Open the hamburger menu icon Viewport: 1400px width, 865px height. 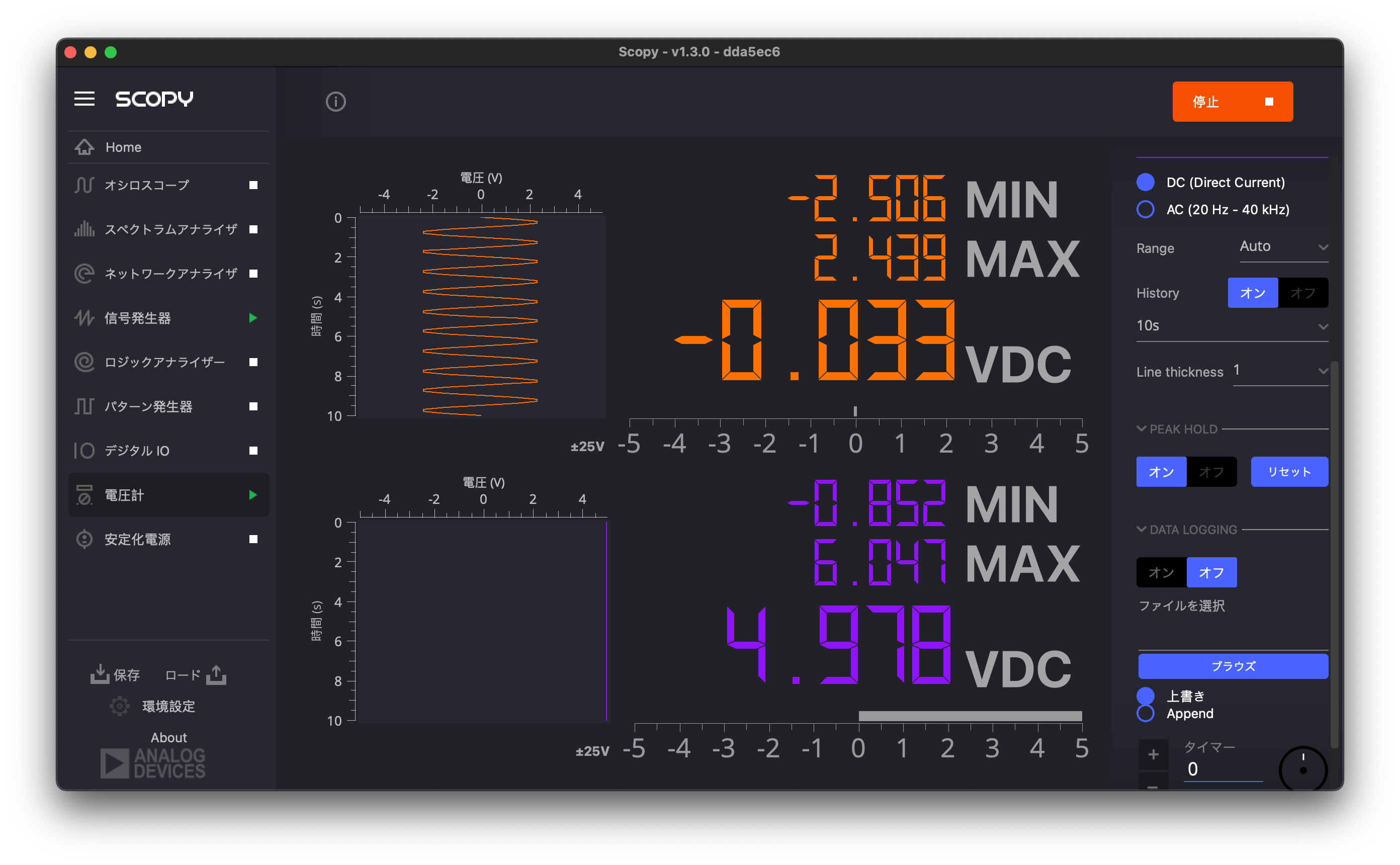[x=84, y=99]
